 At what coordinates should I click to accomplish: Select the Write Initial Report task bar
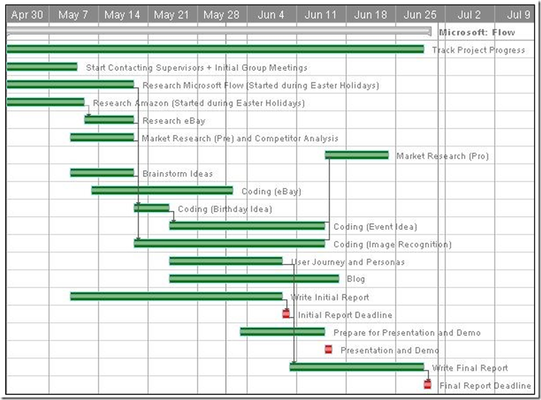click(176, 296)
